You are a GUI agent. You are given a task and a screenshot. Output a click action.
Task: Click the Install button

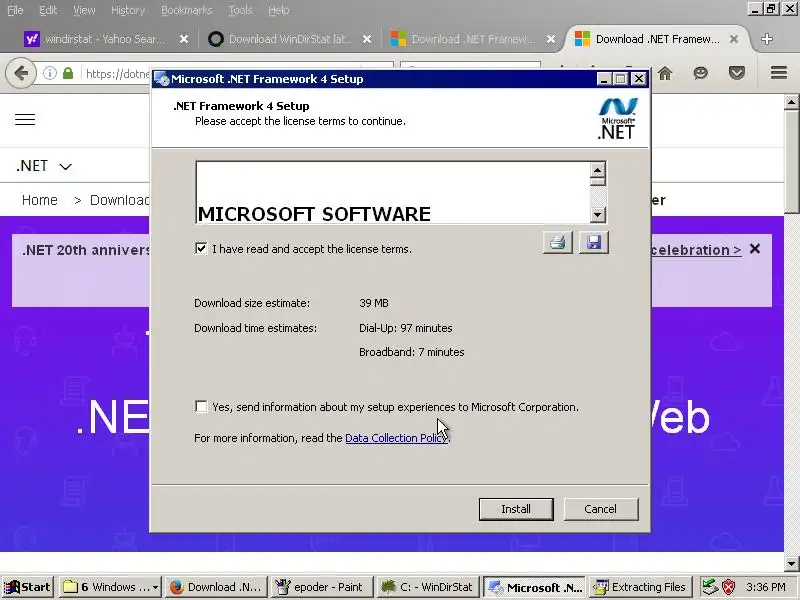(x=516, y=509)
